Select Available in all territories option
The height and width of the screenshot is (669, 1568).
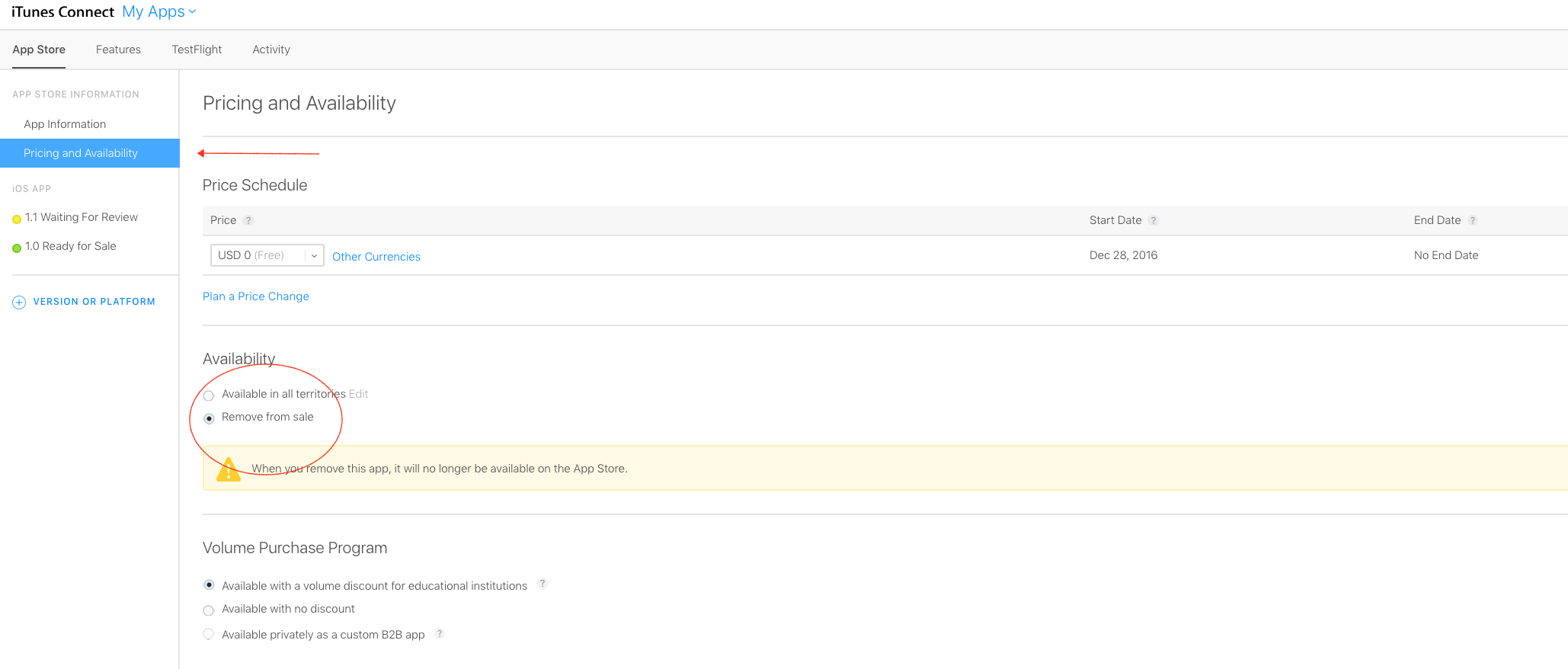[x=209, y=395]
